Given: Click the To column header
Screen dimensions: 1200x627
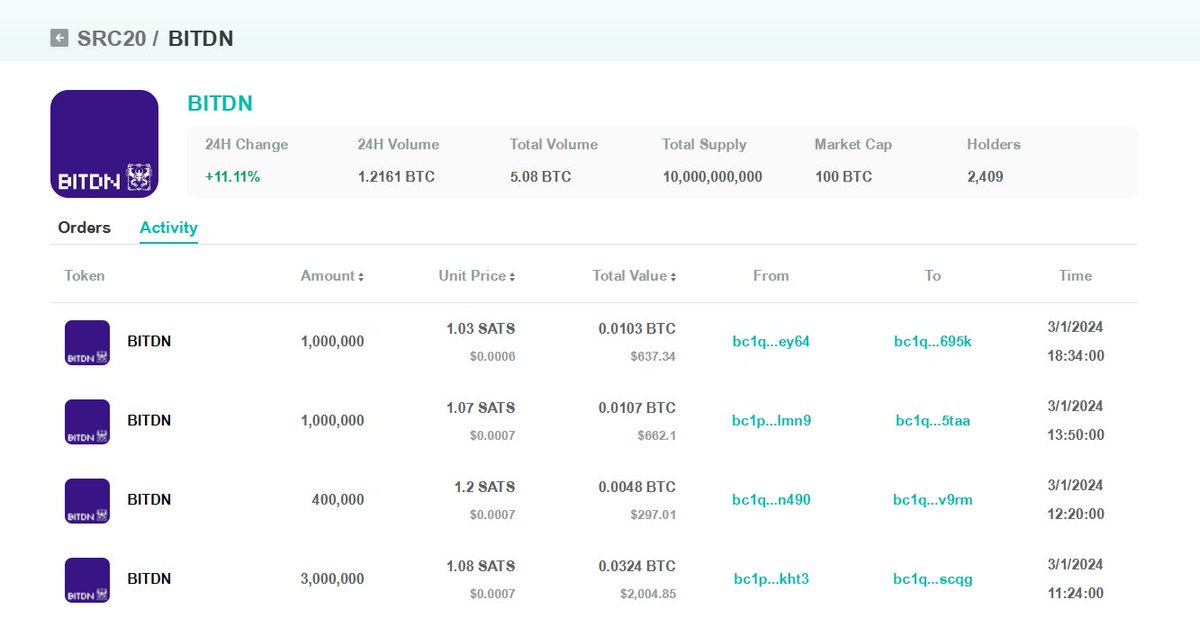Looking at the screenshot, I should click(933, 276).
